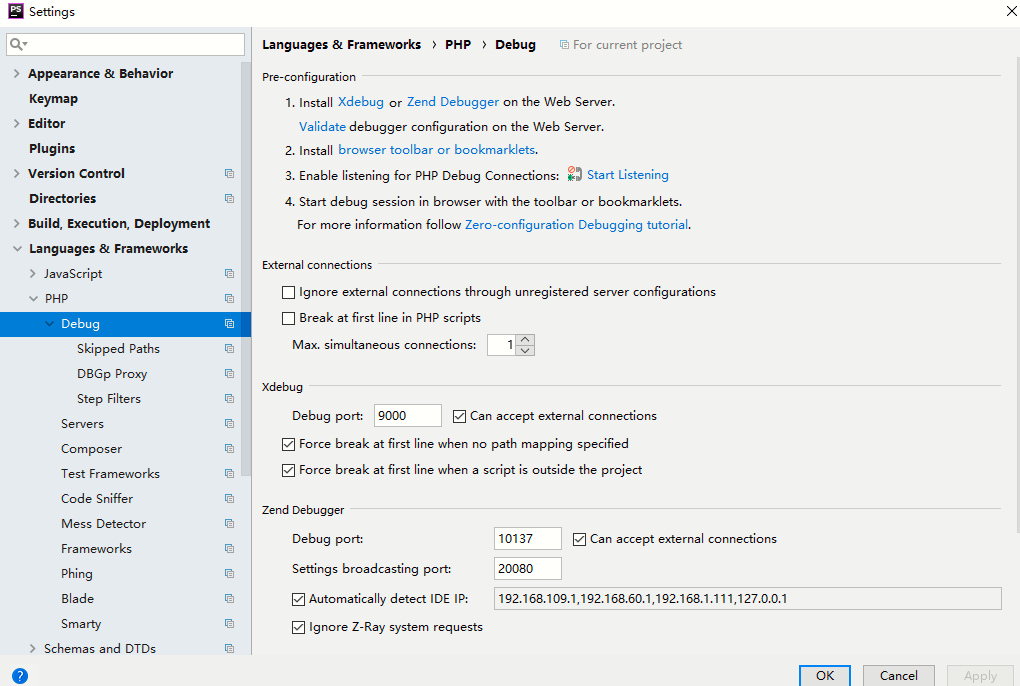Viewport: 1020px width, 686px height.
Task: Click the search magnifier icon
Action: coord(18,44)
